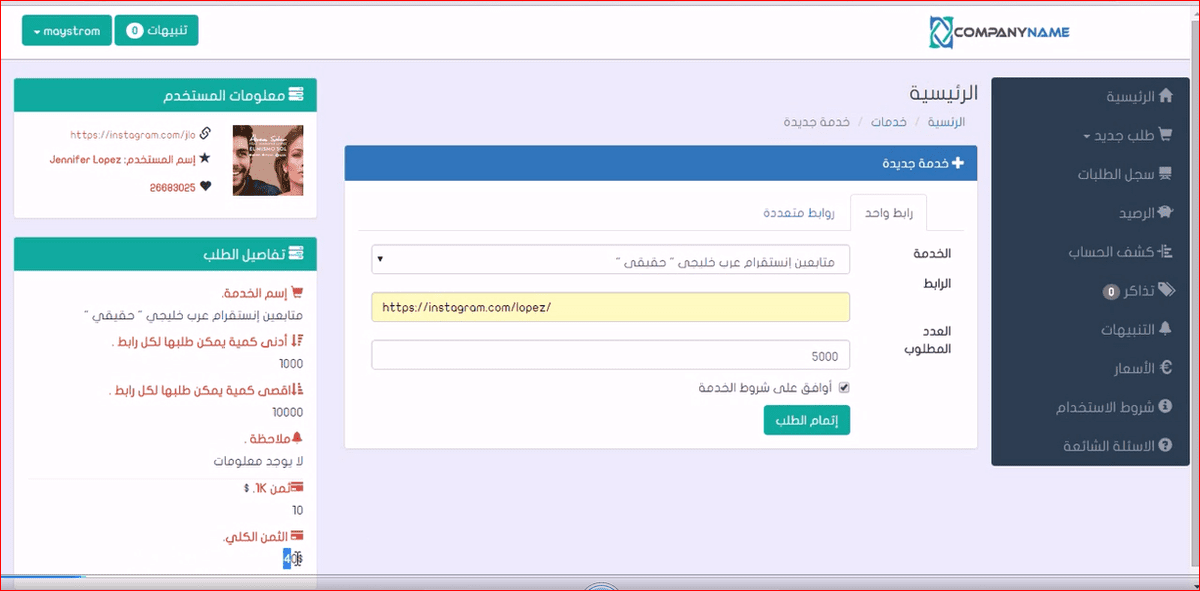This screenshot has width=1200, height=591.
Task: Click the Jennifer Lopez username text
Action: pyautogui.click(x=86, y=160)
